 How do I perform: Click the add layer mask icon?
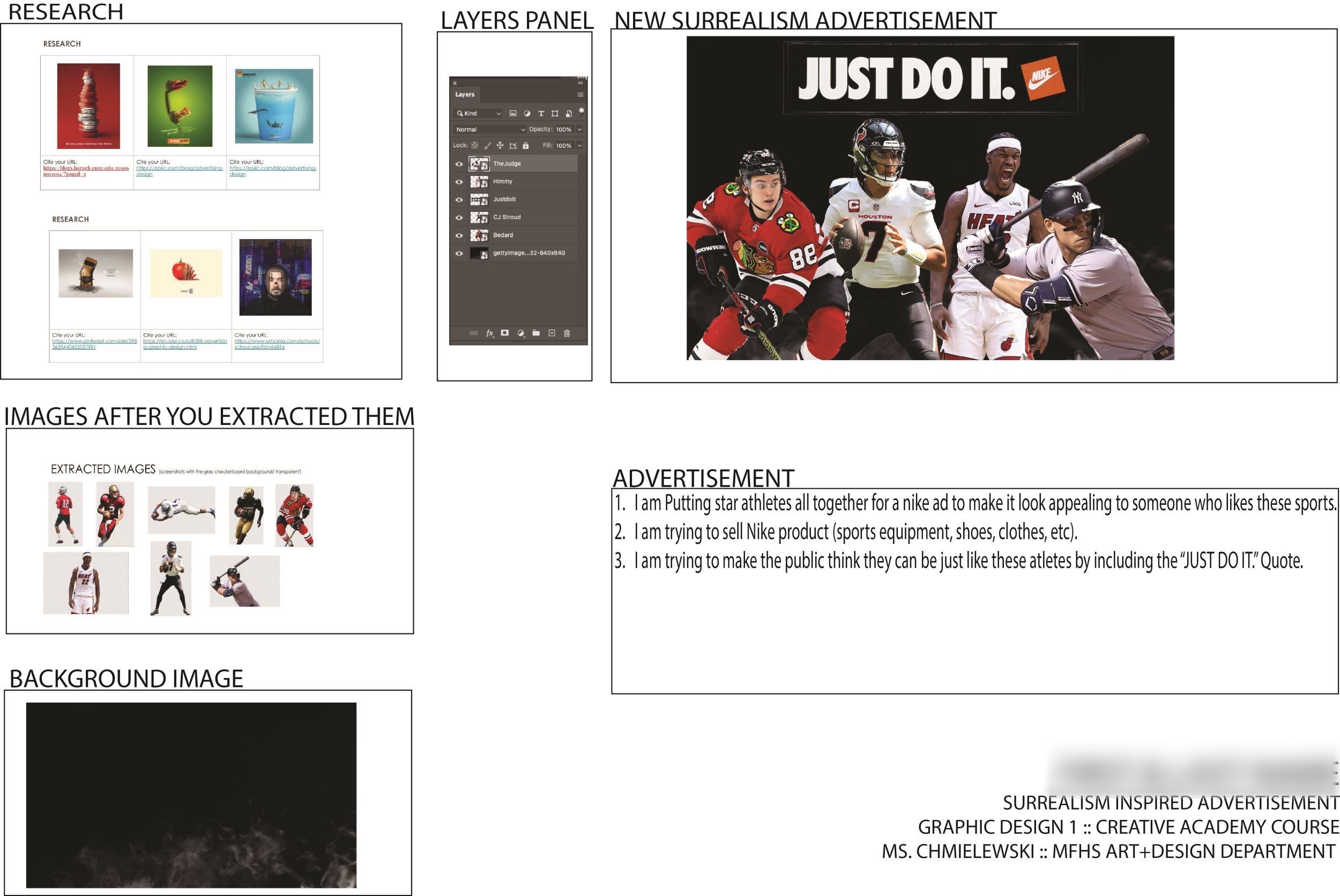tap(504, 333)
